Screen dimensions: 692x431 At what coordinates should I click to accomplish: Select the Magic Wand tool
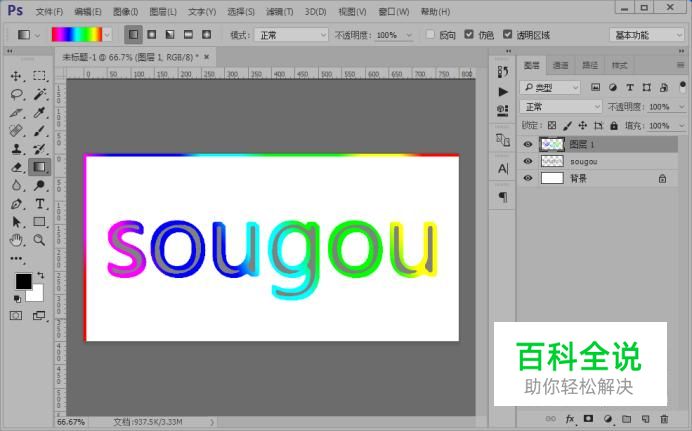coord(39,94)
